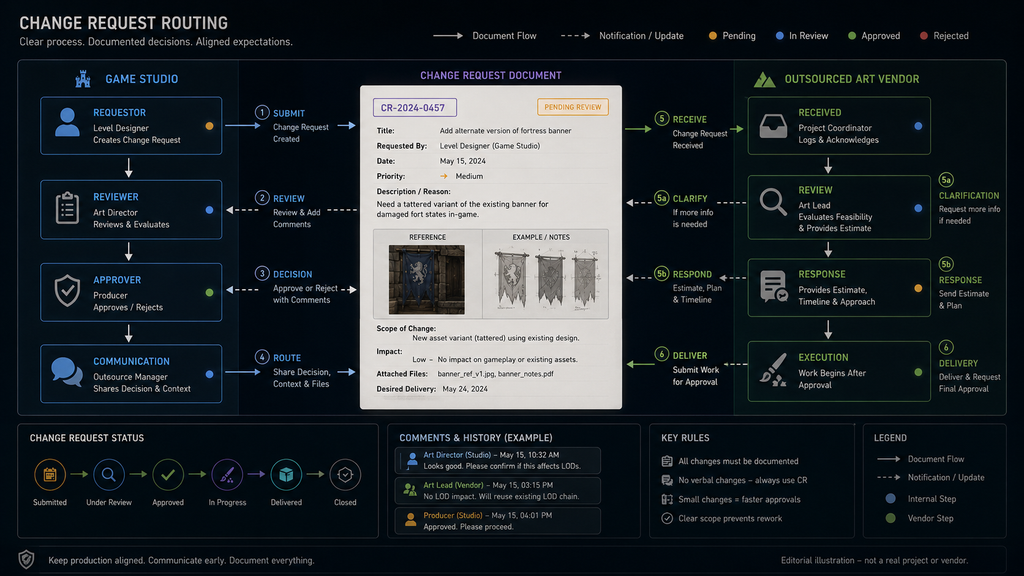Click the 'Comments & History (Example)' heading
This screenshot has width=1024, height=576.
(475, 438)
